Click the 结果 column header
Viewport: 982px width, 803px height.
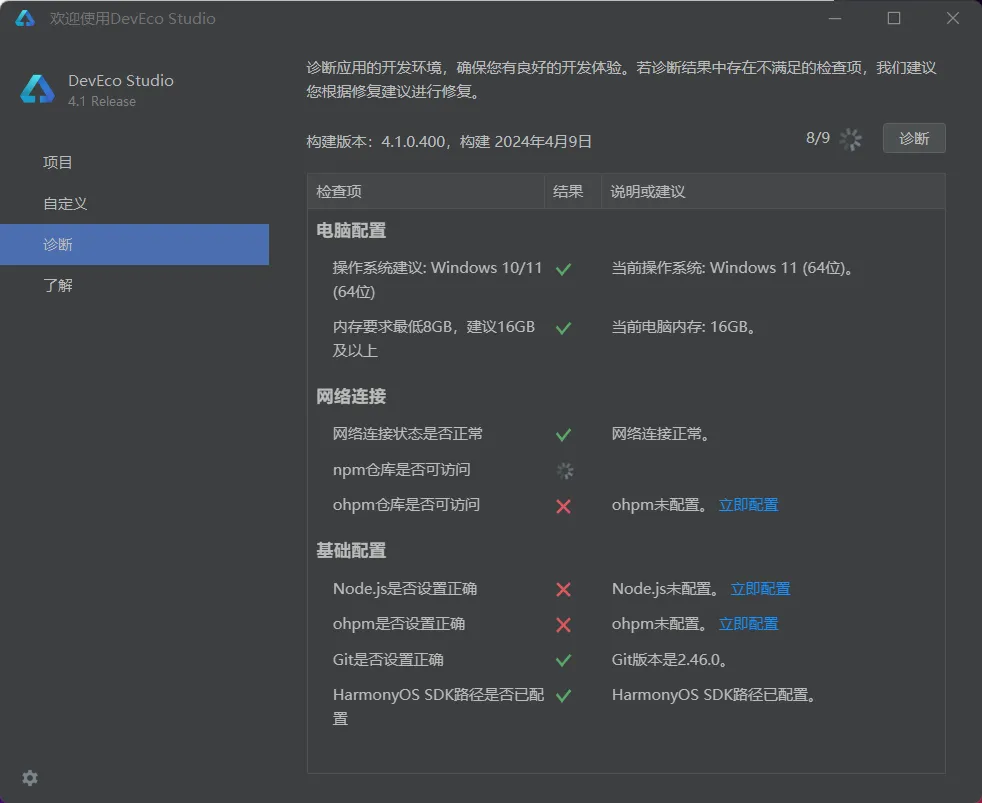(x=573, y=192)
